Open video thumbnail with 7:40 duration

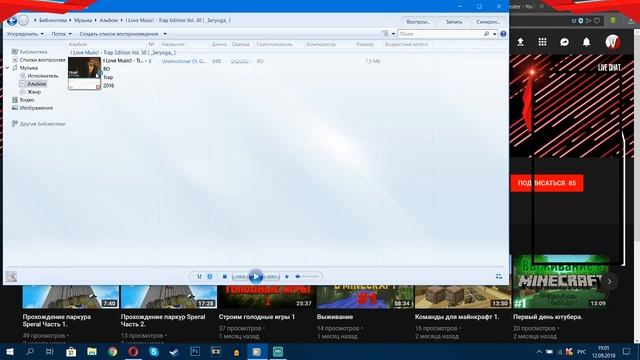pyautogui.click(x=71, y=297)
